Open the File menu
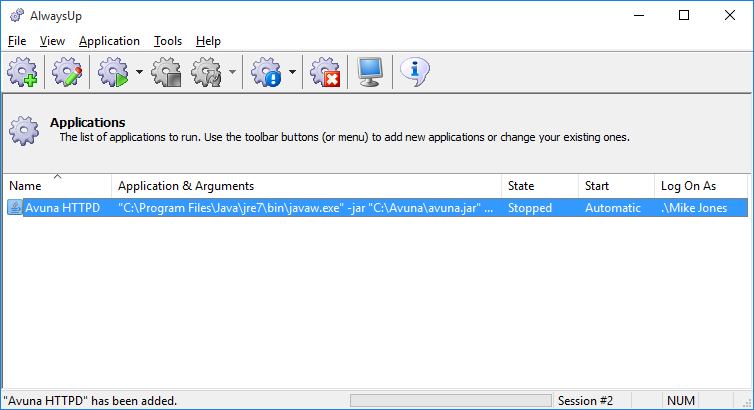The height and width of the screenshot is (410, 754). 17,41
